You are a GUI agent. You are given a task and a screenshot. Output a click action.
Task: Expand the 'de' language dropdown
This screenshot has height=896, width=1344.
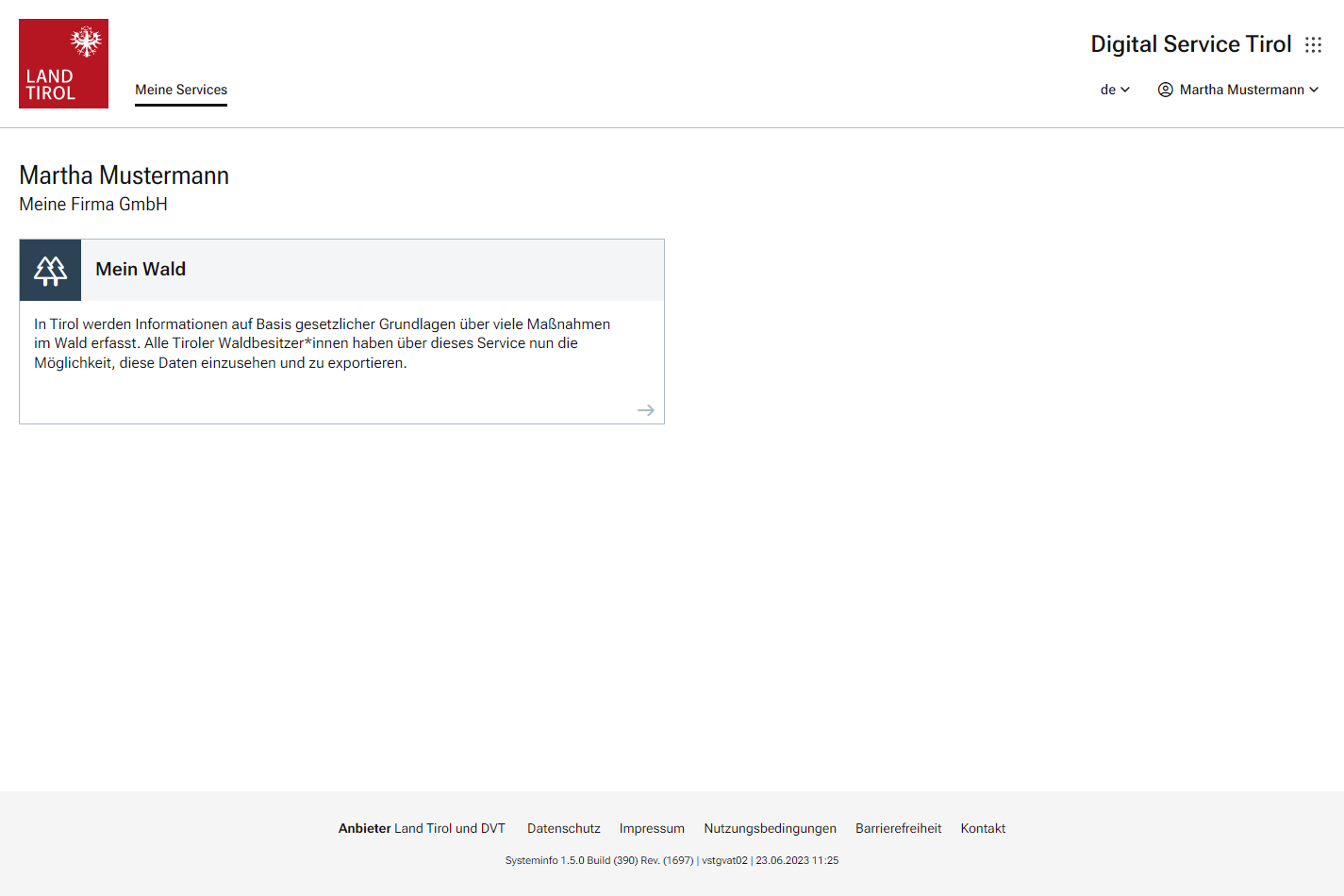(1115, 90)
